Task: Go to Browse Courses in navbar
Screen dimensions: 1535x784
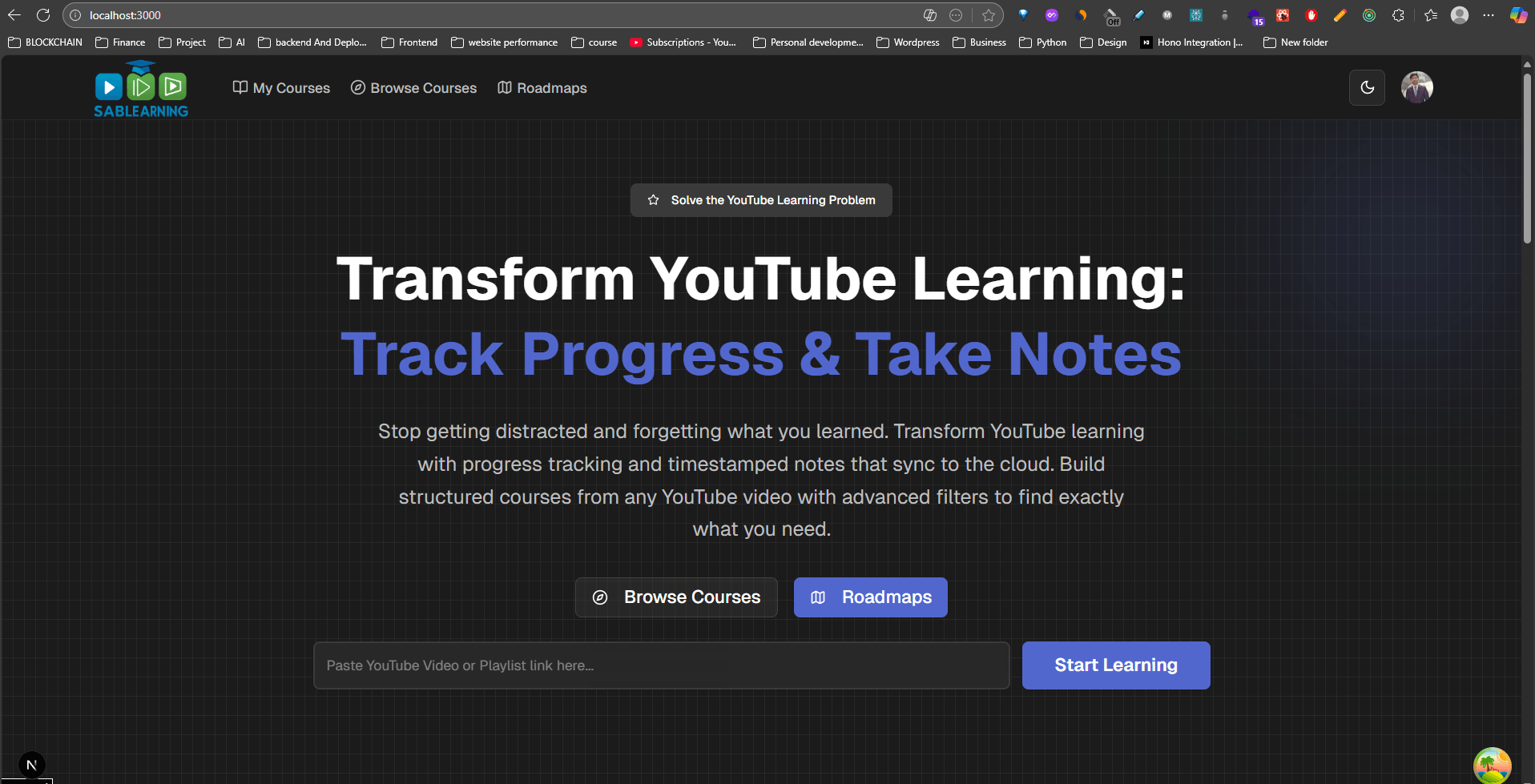Action: pyautogui.click(x=413, y=88)
